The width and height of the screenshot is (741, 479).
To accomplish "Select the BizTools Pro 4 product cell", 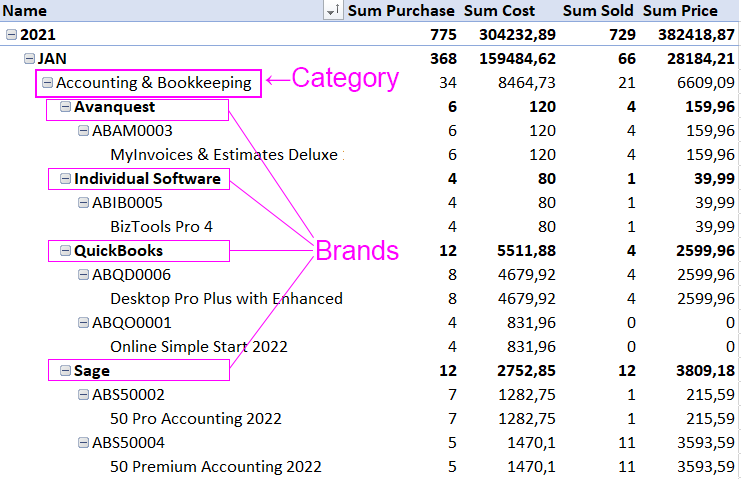I will point(161,227).
